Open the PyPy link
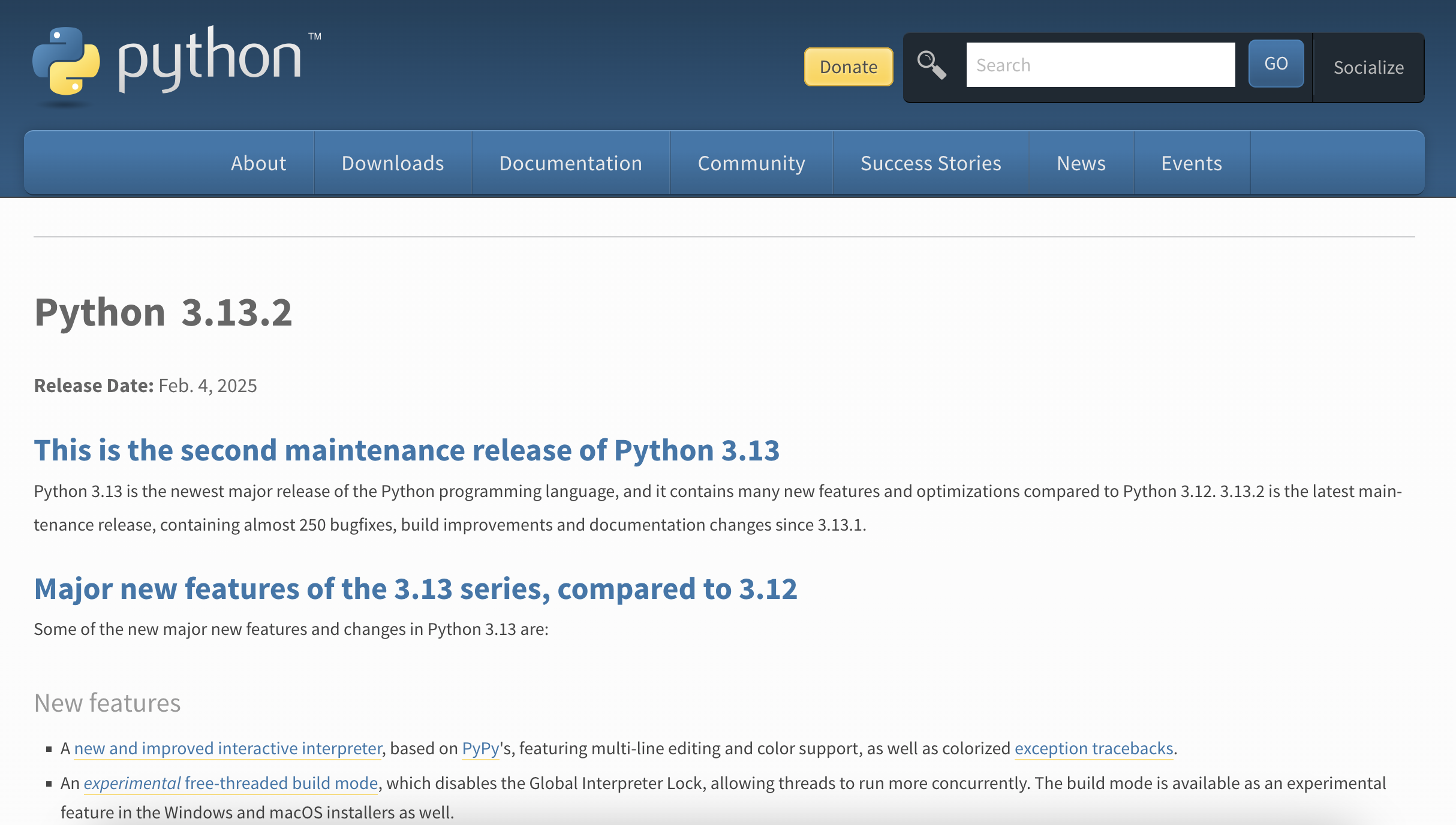This screenshot has height=825, width=1456. (481, 748)
